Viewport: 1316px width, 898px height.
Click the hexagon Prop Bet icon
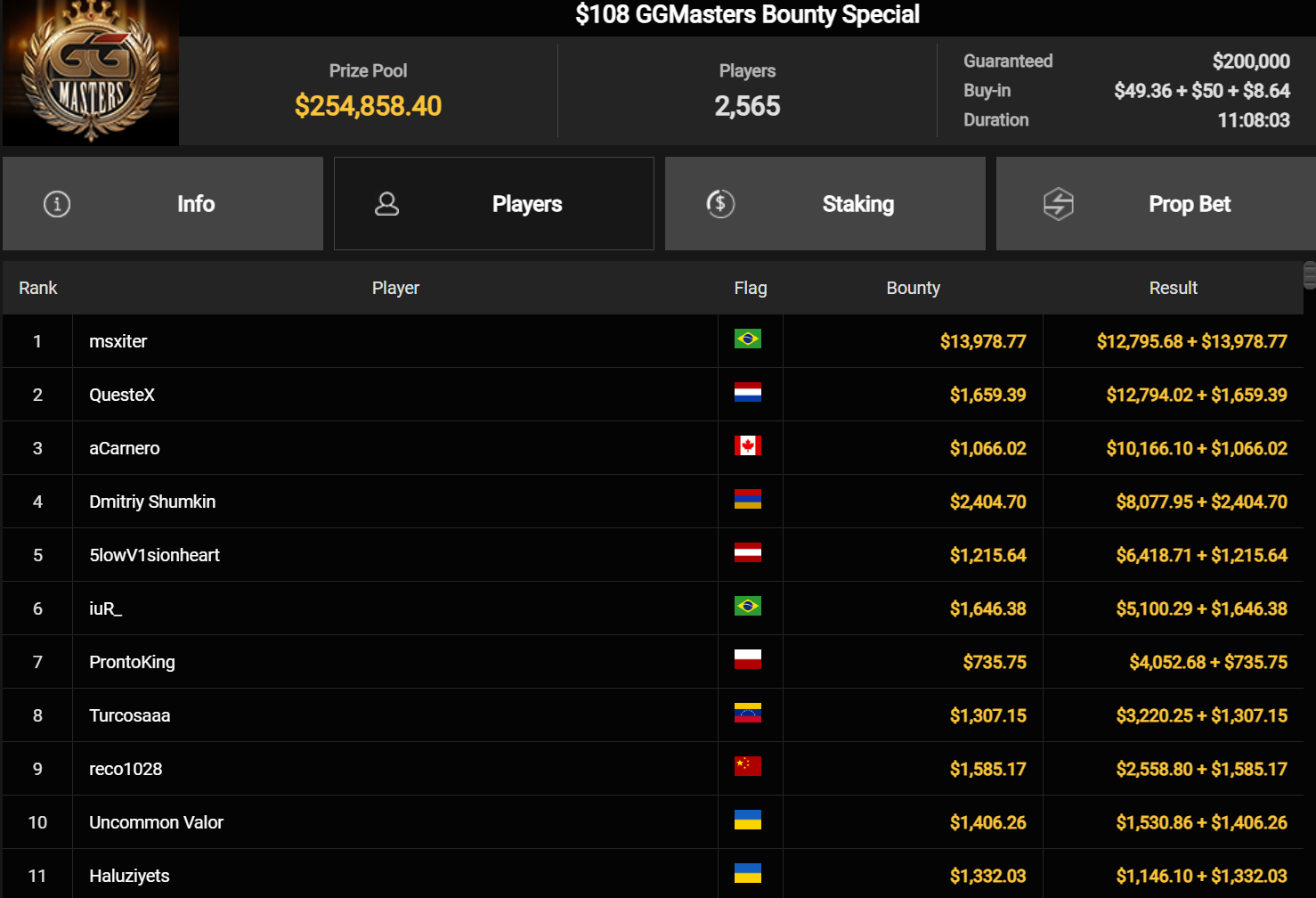[1059, 204]
